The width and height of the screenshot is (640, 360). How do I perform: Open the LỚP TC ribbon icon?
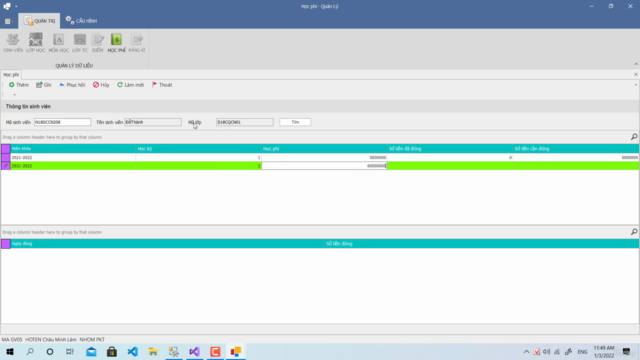point(80,43)
